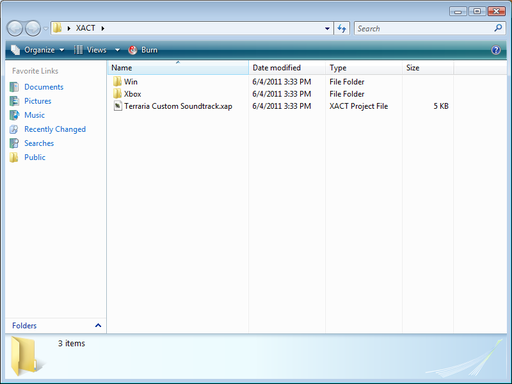Click the magnifying glass search icon
Image resolution: width=512 pixels, height=384 pixels.
pyautogui.click(x=498, y=28)
